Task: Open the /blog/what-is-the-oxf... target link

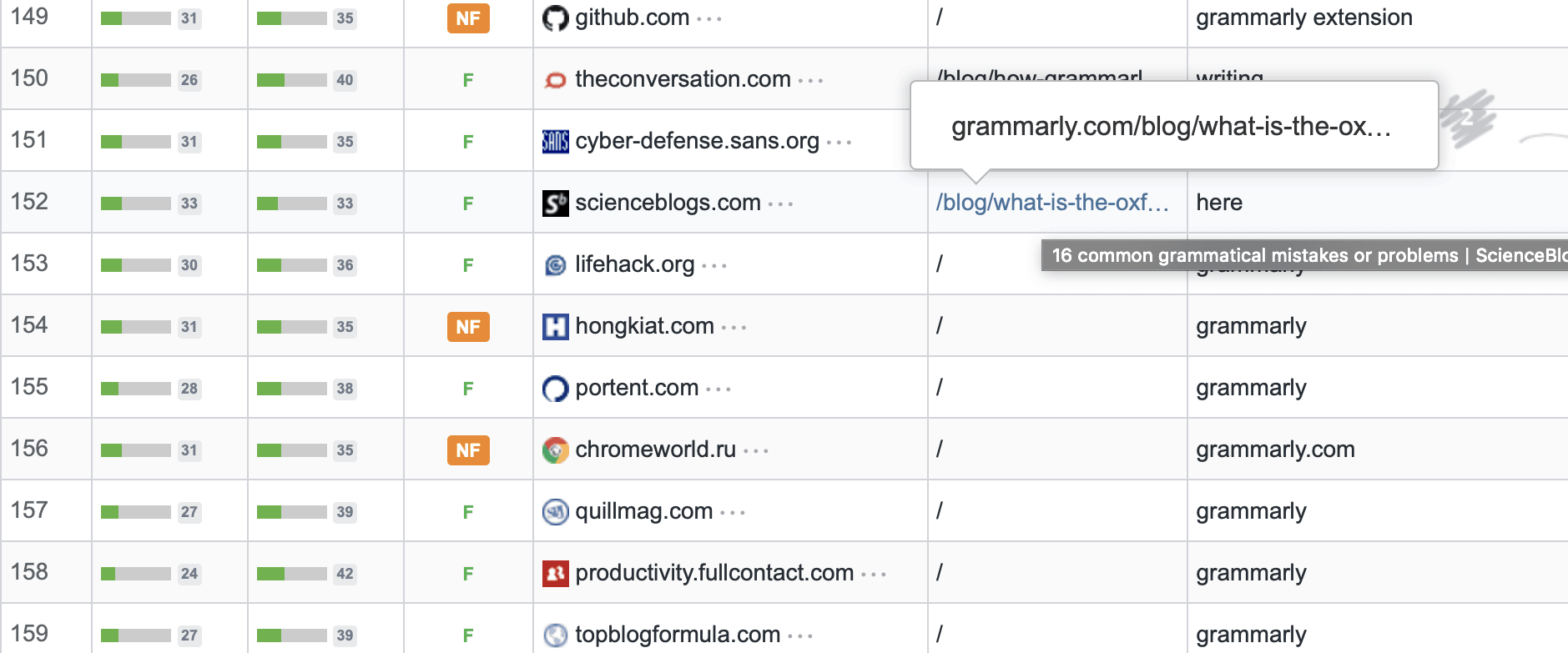Action: point(1052,203)
